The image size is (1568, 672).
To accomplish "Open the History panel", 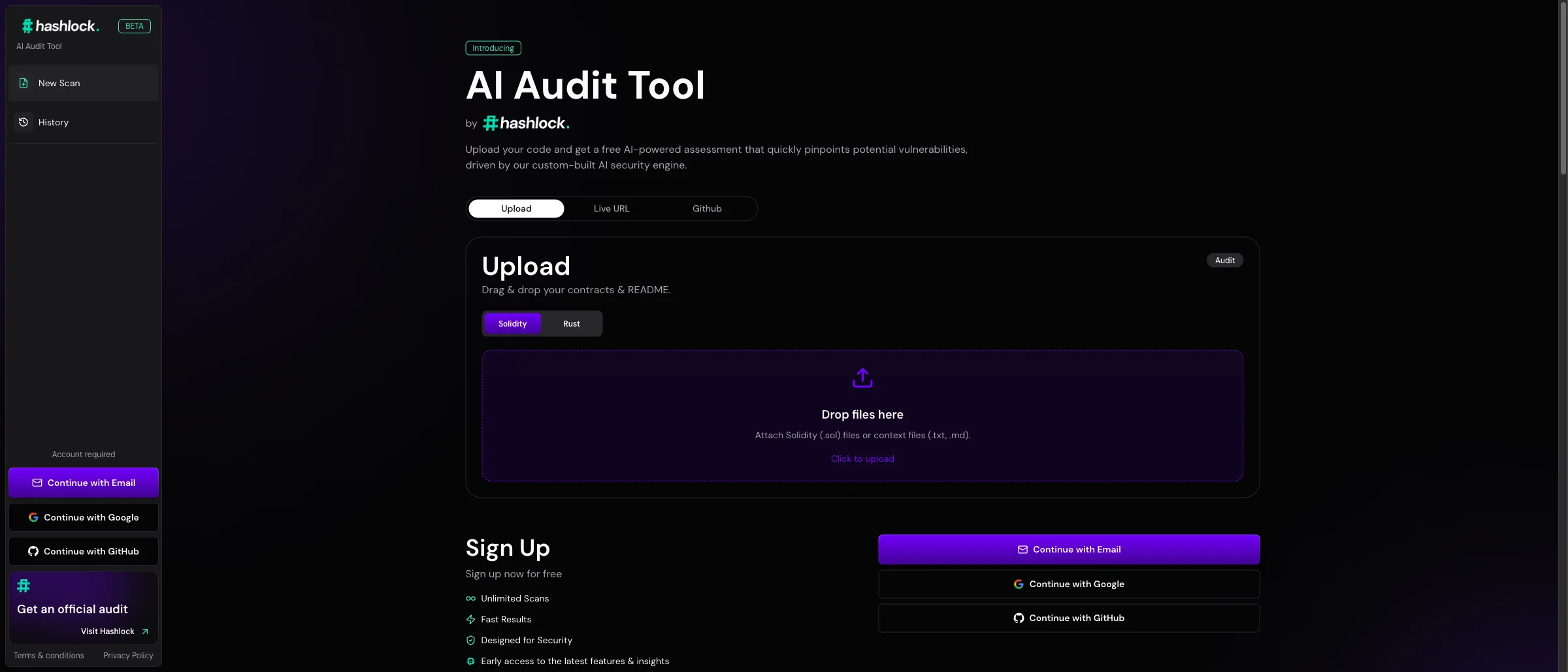I will click(52, 122).
